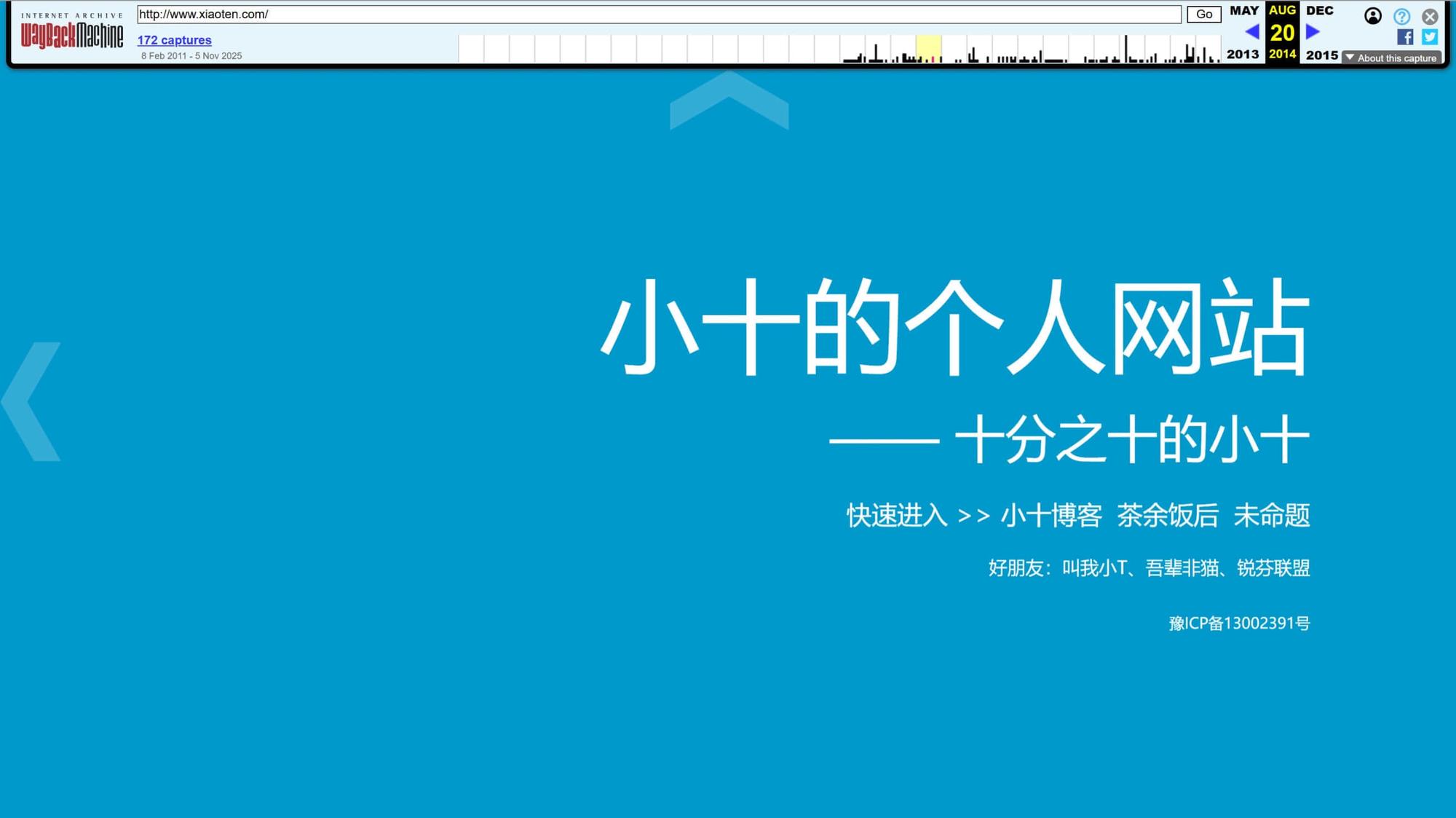Open the 未命题 link
Viewport: 1456px width, 818px height.
point(1272,516)
